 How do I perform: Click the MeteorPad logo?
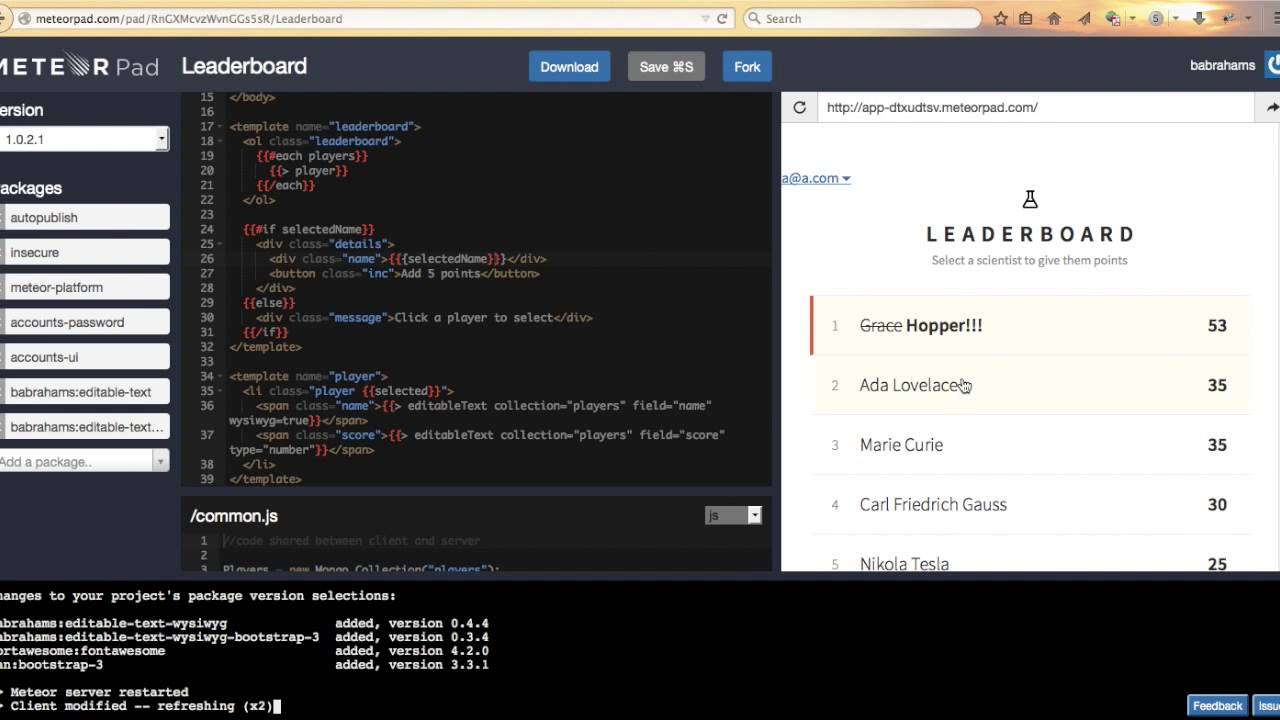(x=79, y=66)
